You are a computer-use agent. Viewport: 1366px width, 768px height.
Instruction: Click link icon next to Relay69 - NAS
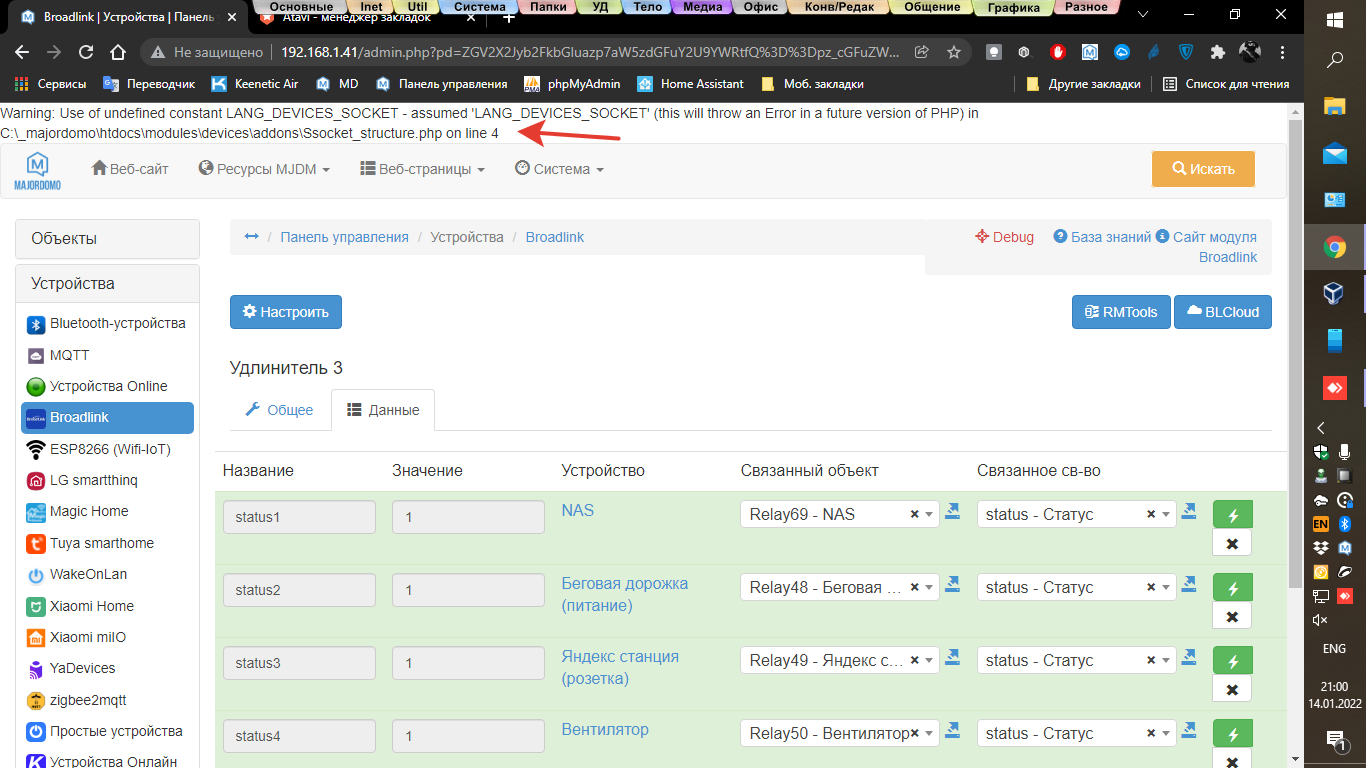pyautogui.click(x=952, y=512)
